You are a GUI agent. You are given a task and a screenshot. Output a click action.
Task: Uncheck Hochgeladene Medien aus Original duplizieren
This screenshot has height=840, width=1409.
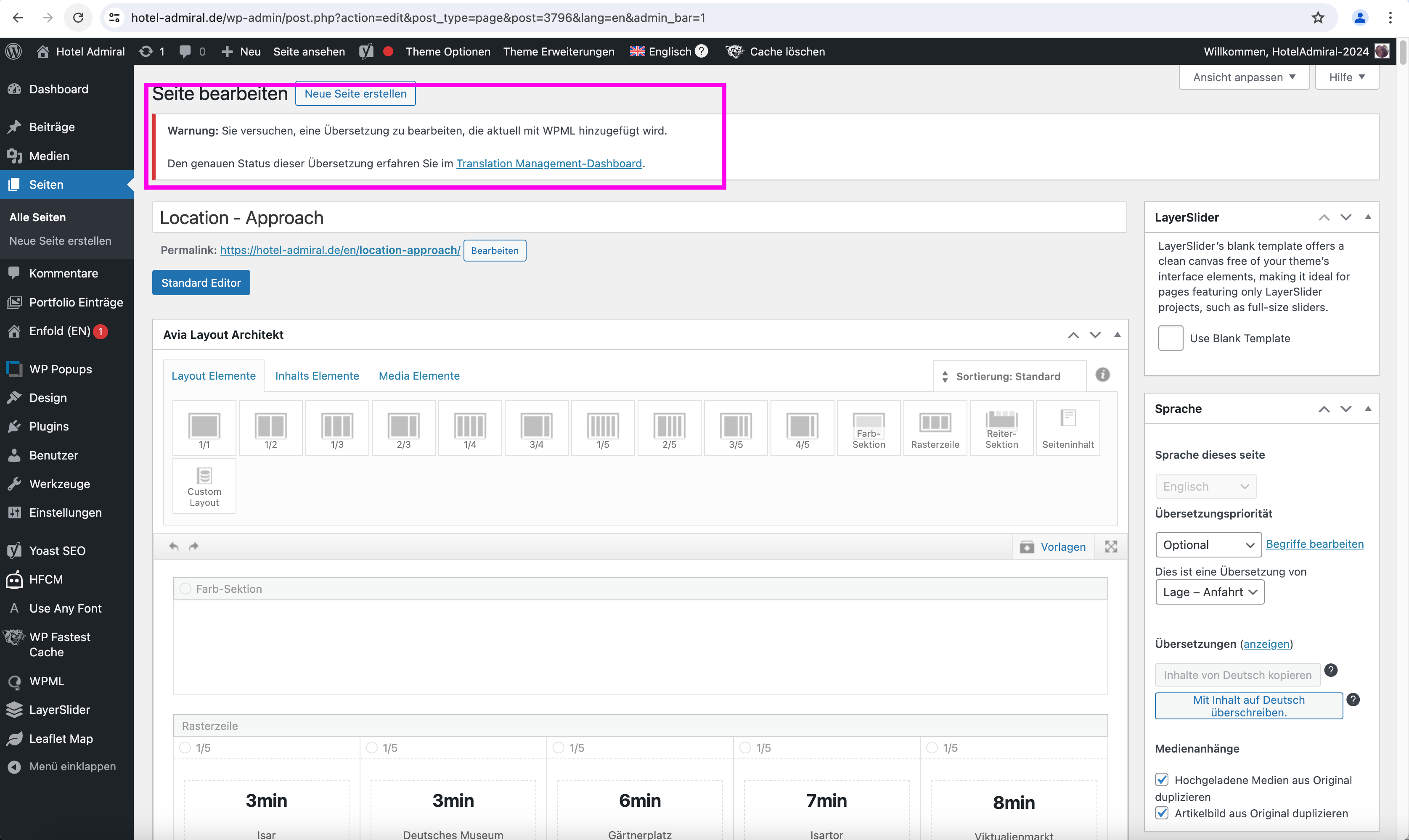click(1162, 779)
